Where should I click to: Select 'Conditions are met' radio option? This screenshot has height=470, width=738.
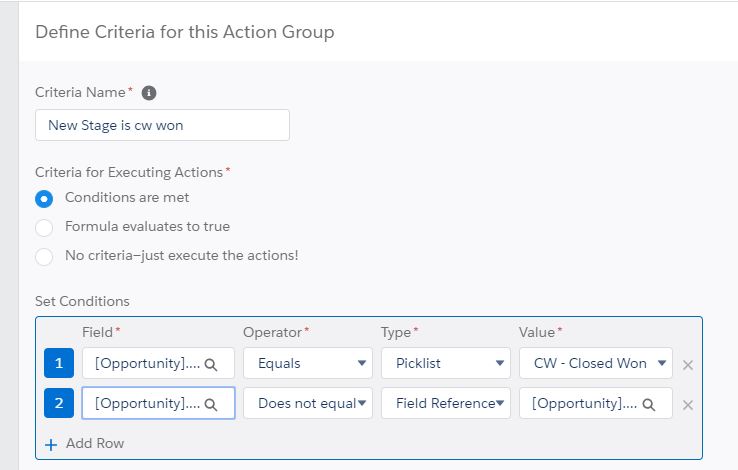pos(44,198)
